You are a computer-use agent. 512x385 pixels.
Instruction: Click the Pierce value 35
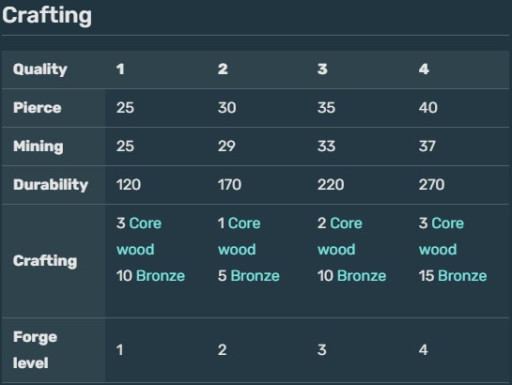[326, 108]
